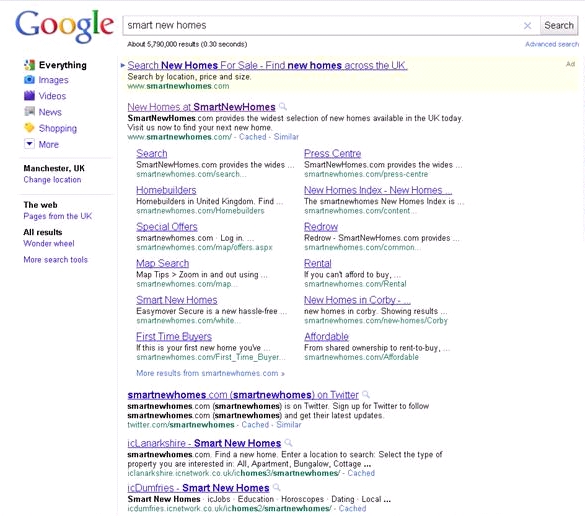Open Advanced search link
This screenshot has height=516, width=585.
click(552, 44)
